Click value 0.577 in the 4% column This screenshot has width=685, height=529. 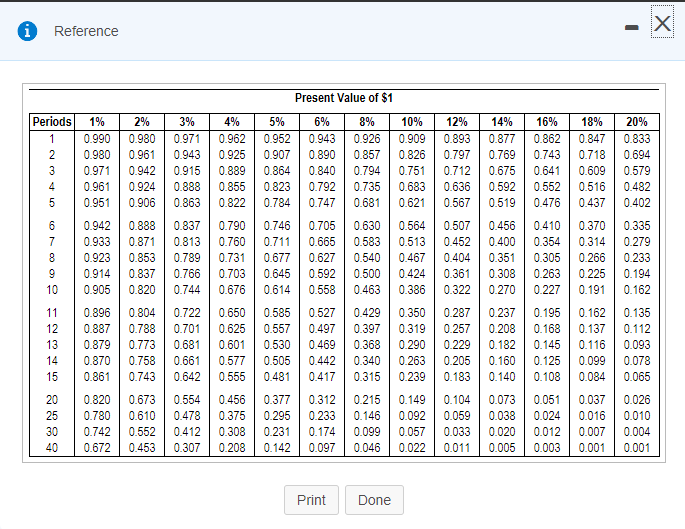coord(232,360)
